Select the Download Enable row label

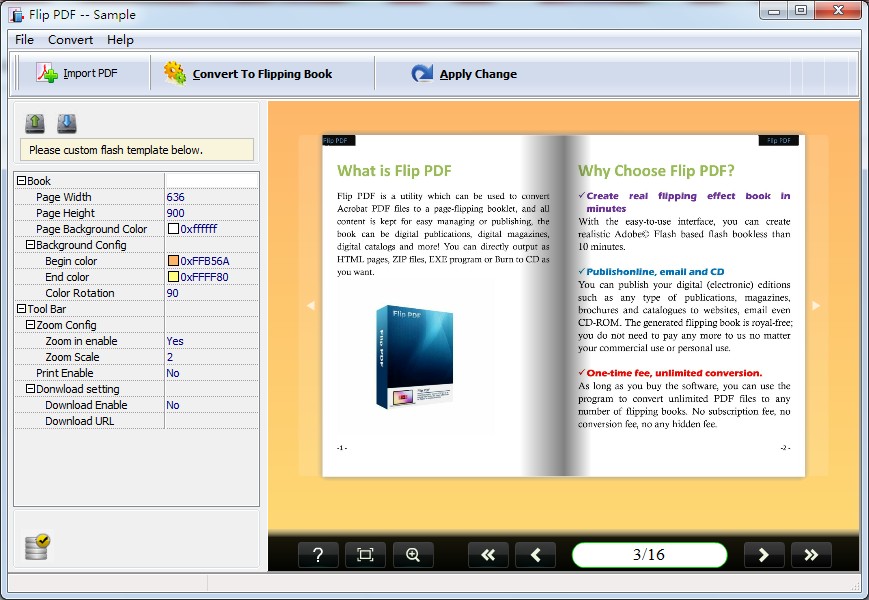[x=86, y=405]
